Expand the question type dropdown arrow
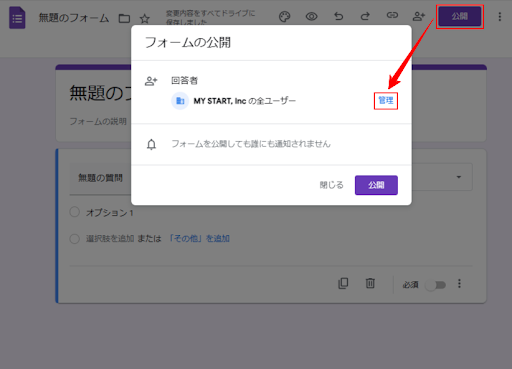The width and height of the screenshot is (512, 369). click(459, 177)
